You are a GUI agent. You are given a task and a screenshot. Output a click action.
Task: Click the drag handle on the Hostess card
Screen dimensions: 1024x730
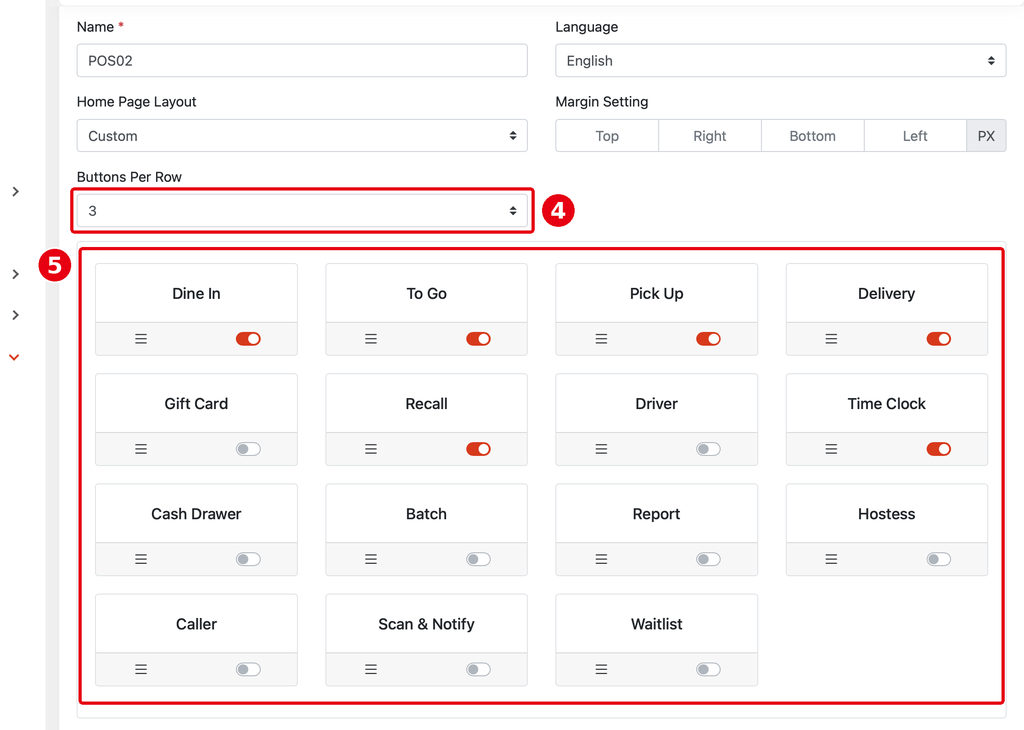[831, 560]
